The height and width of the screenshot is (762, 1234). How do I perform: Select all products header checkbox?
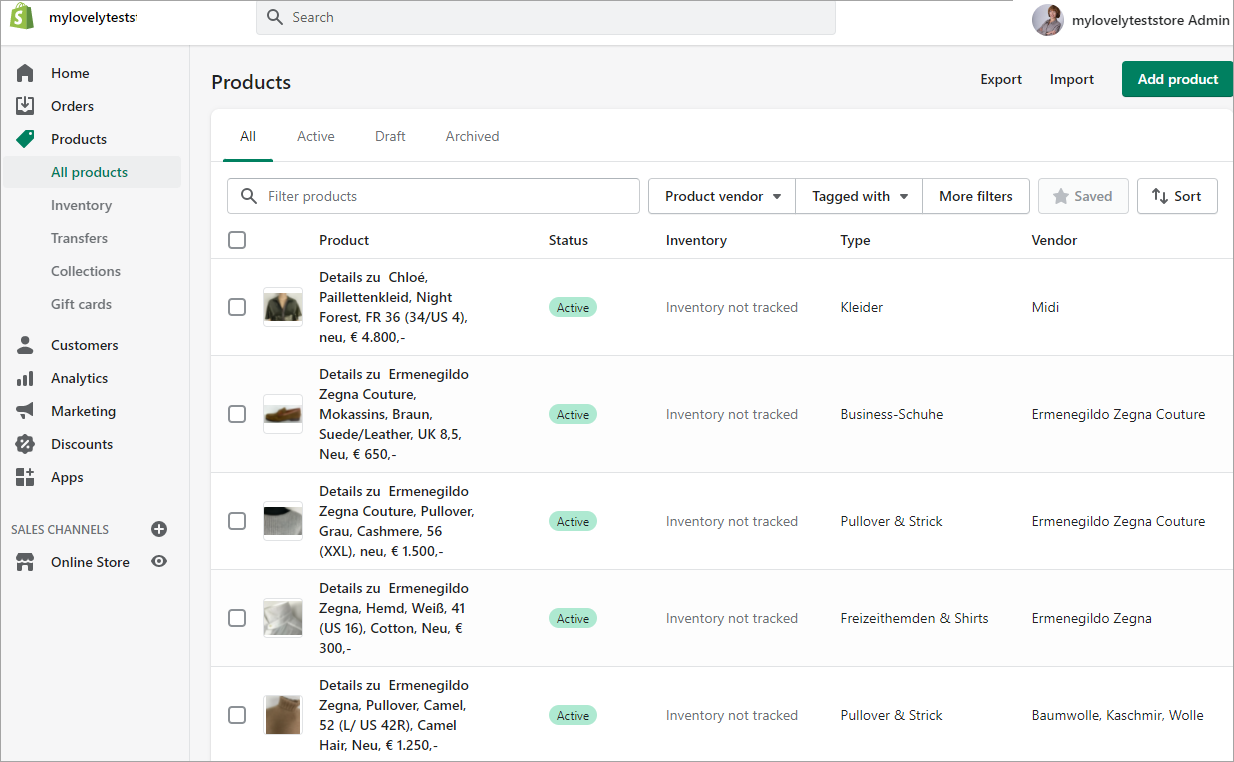[237, 240]
